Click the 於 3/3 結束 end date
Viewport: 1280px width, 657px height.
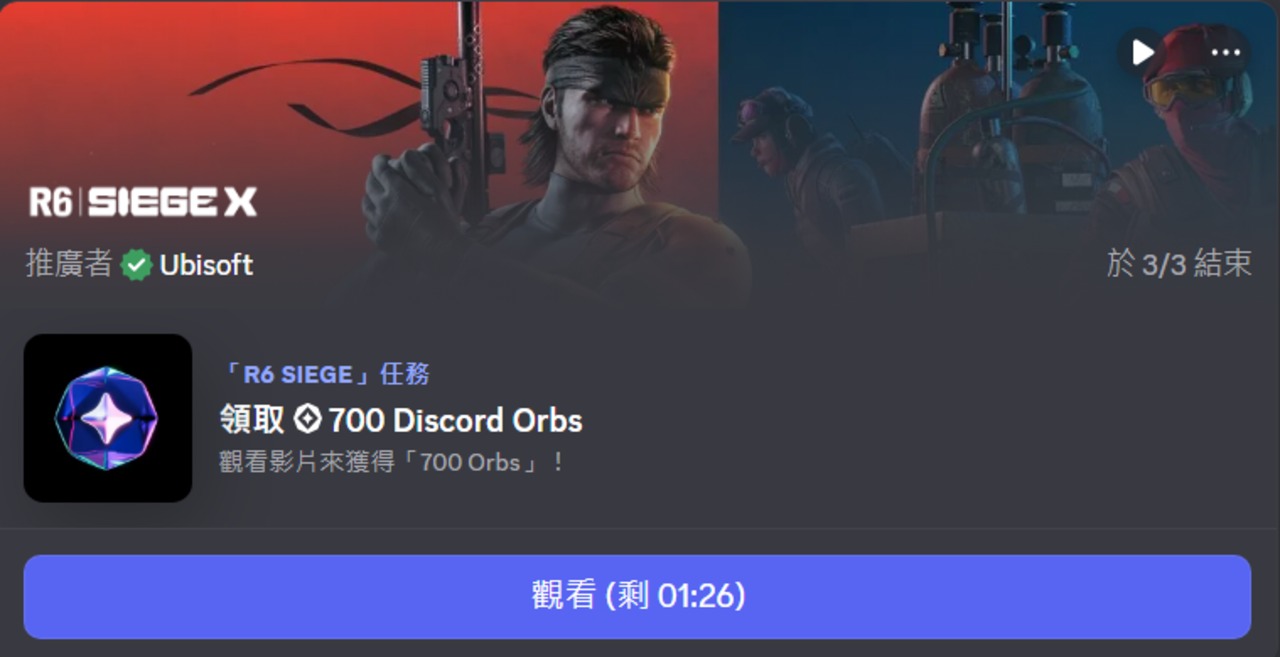tap(1179, 264)
